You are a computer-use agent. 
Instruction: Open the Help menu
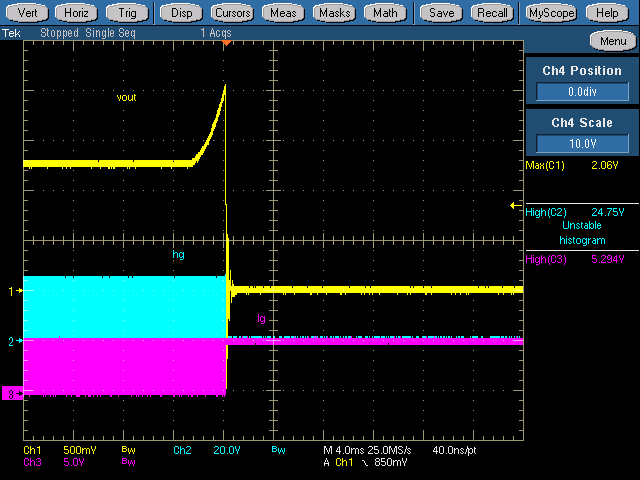[607, 13]
